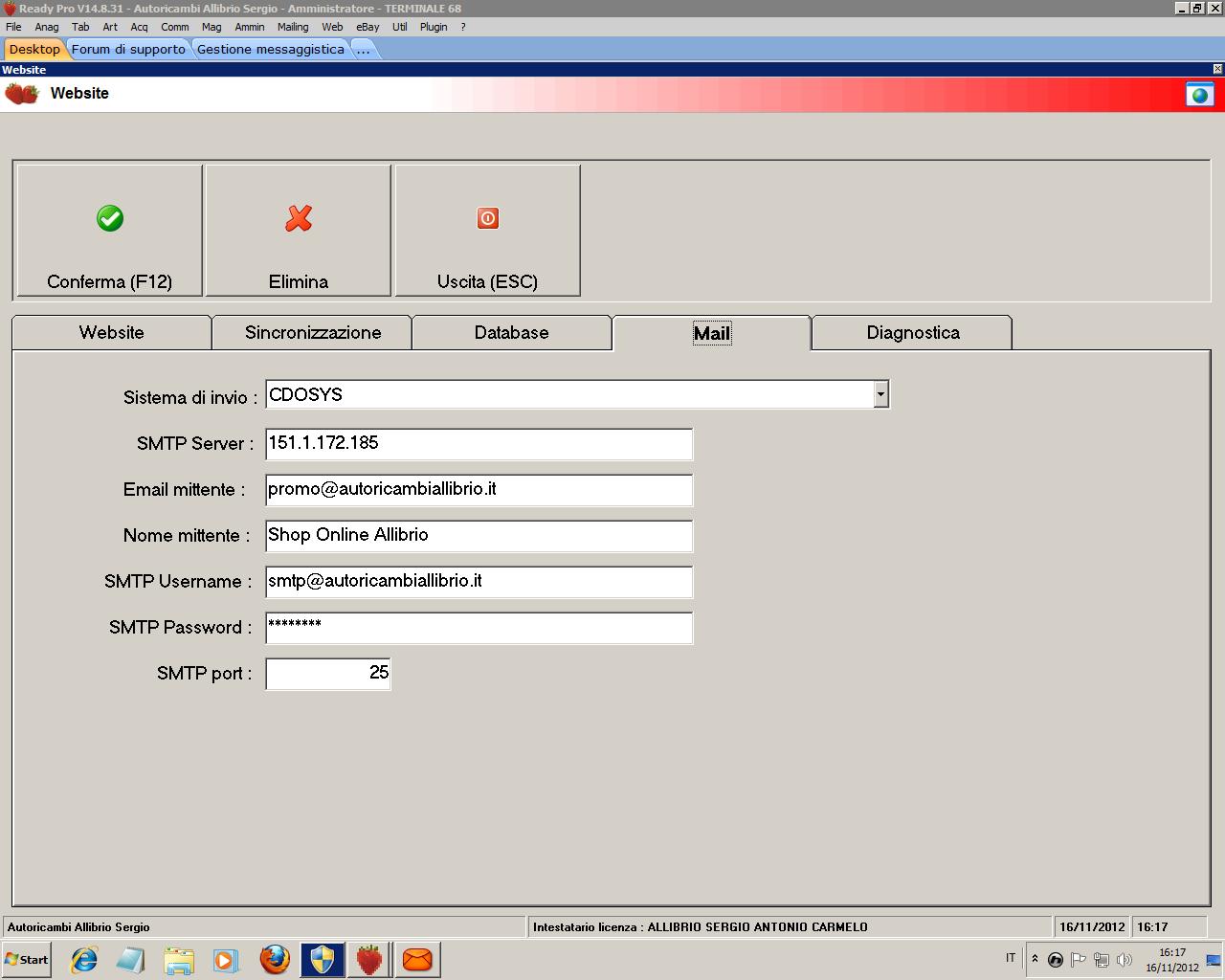
Task: Open the Art menu
Action: point(110,27)
